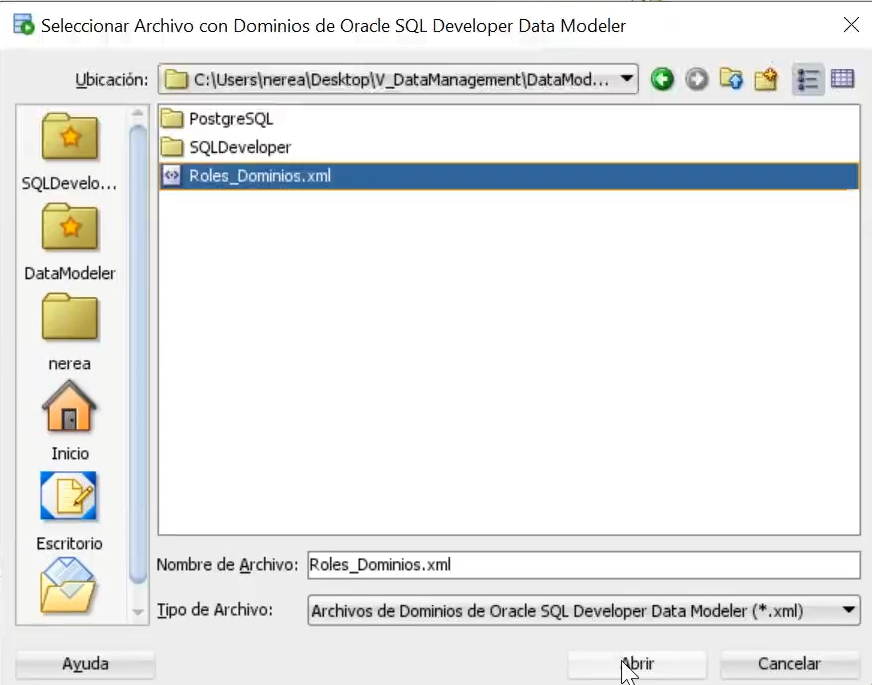Go up one folder level icon
872x685 pixels.
point(731,79)
